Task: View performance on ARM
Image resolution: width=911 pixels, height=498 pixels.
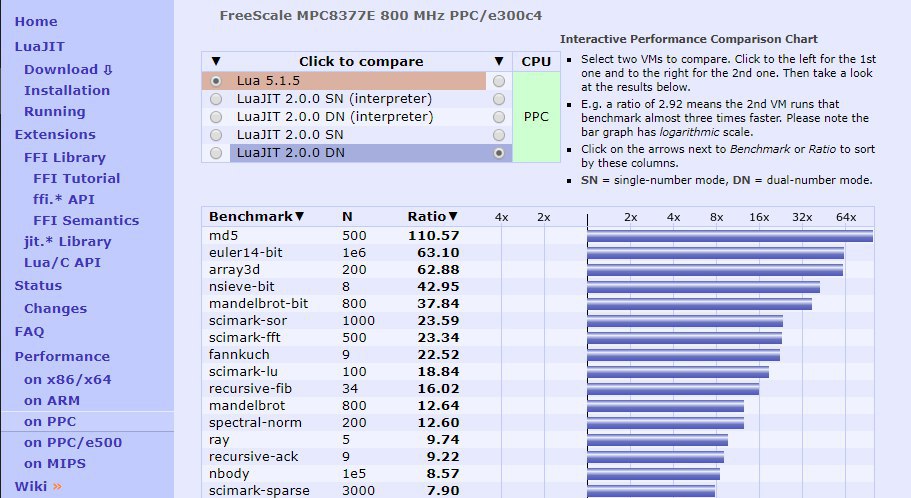Action: pyautogui.click(x=52, y=400)
